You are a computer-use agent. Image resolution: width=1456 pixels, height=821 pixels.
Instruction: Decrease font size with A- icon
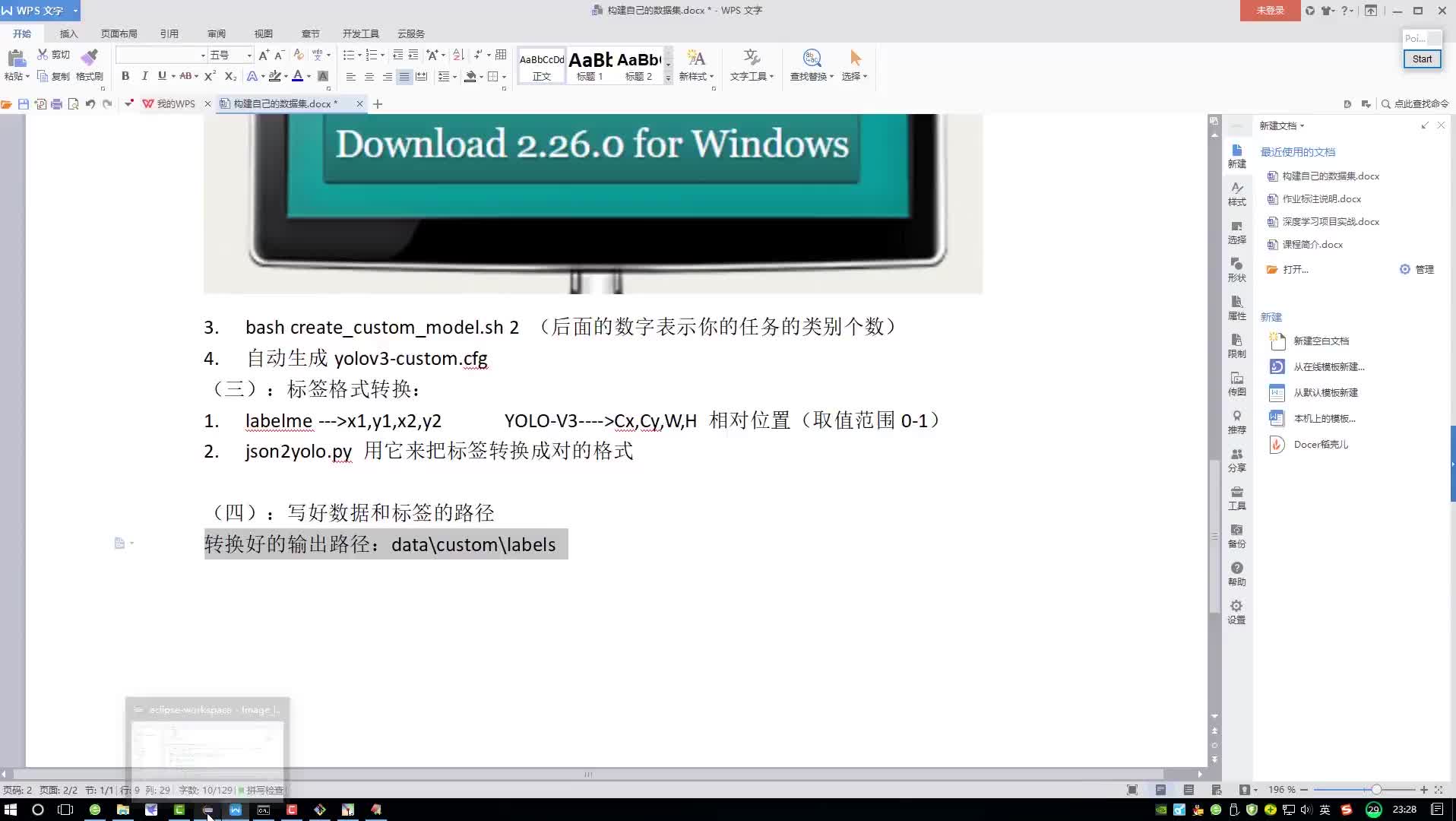click(279, 55)
